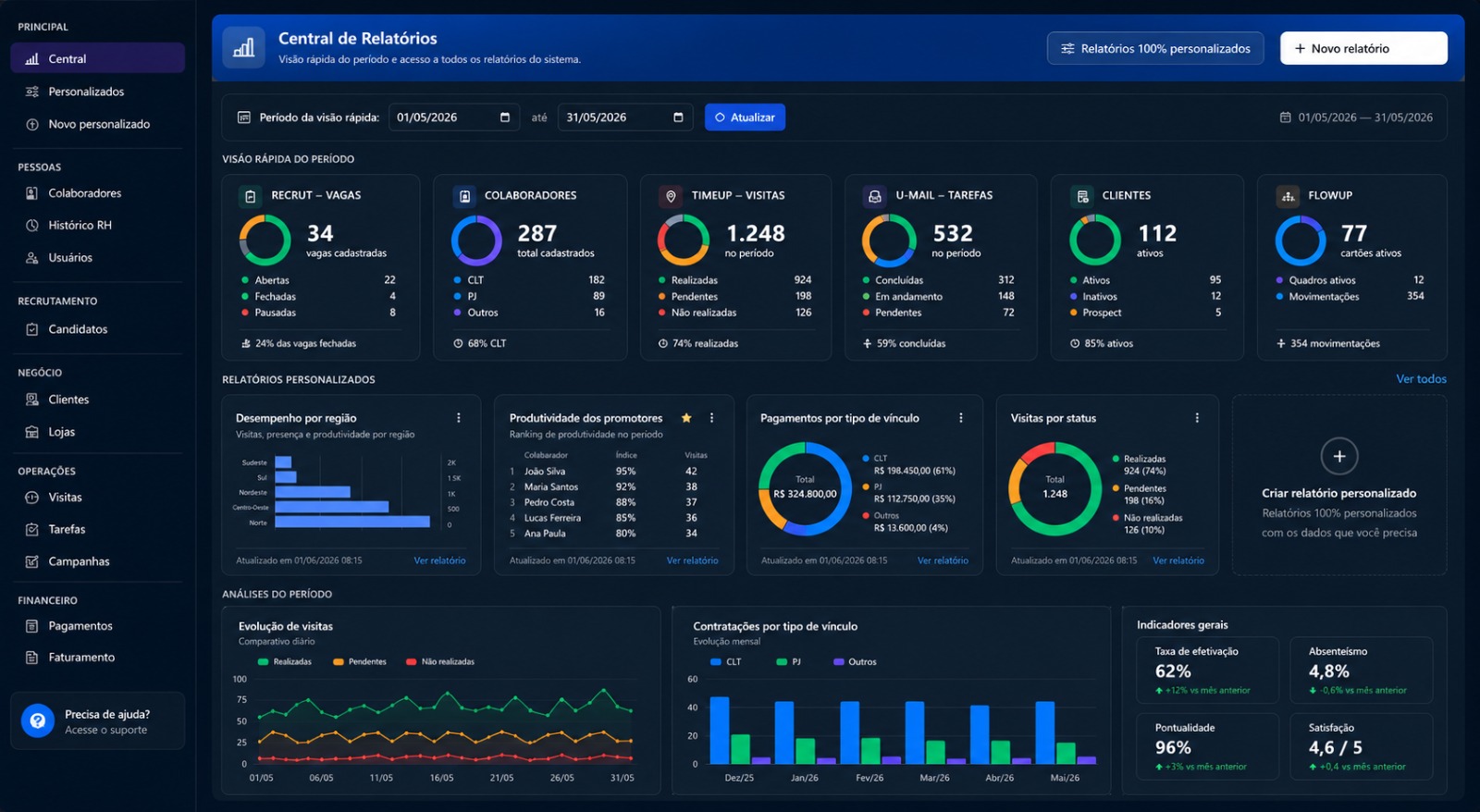The image size is (1480, 812).
Task: Toggle the Realizadas legend in Evolução de visitas
Action: point(285,662)
